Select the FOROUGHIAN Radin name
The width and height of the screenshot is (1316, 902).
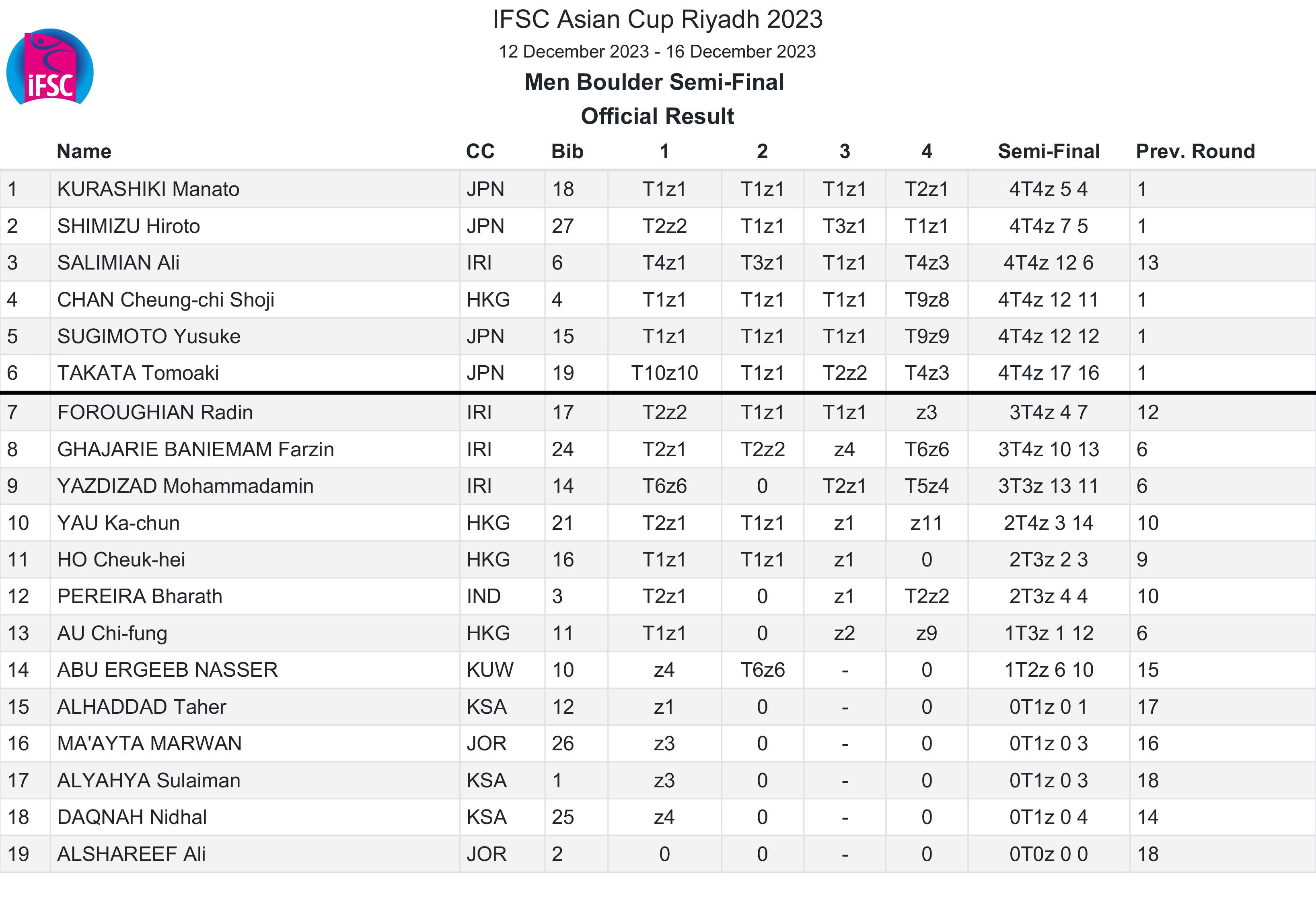(155, 412)
